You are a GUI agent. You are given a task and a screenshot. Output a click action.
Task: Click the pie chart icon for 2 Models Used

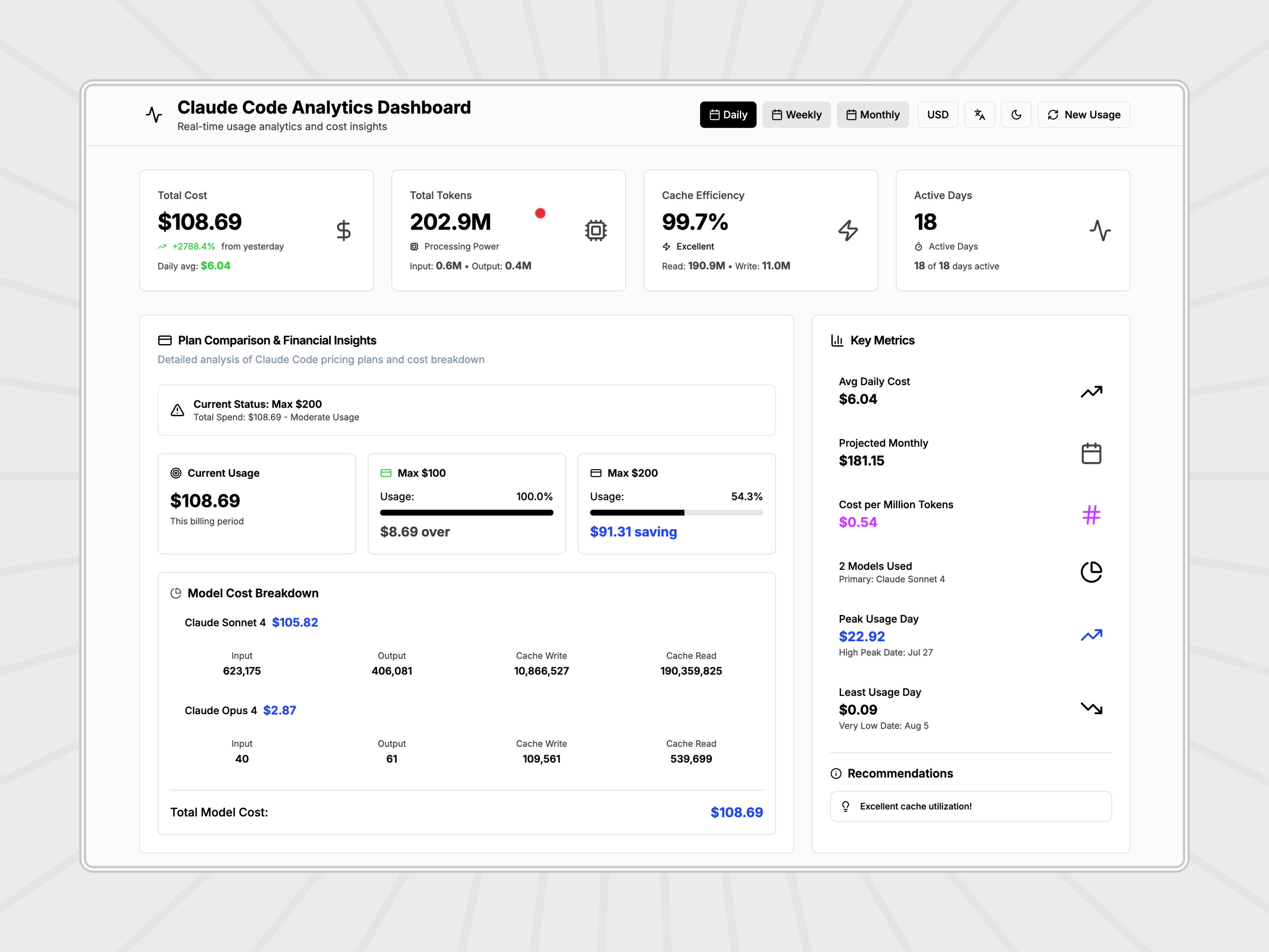[1091, 572]
